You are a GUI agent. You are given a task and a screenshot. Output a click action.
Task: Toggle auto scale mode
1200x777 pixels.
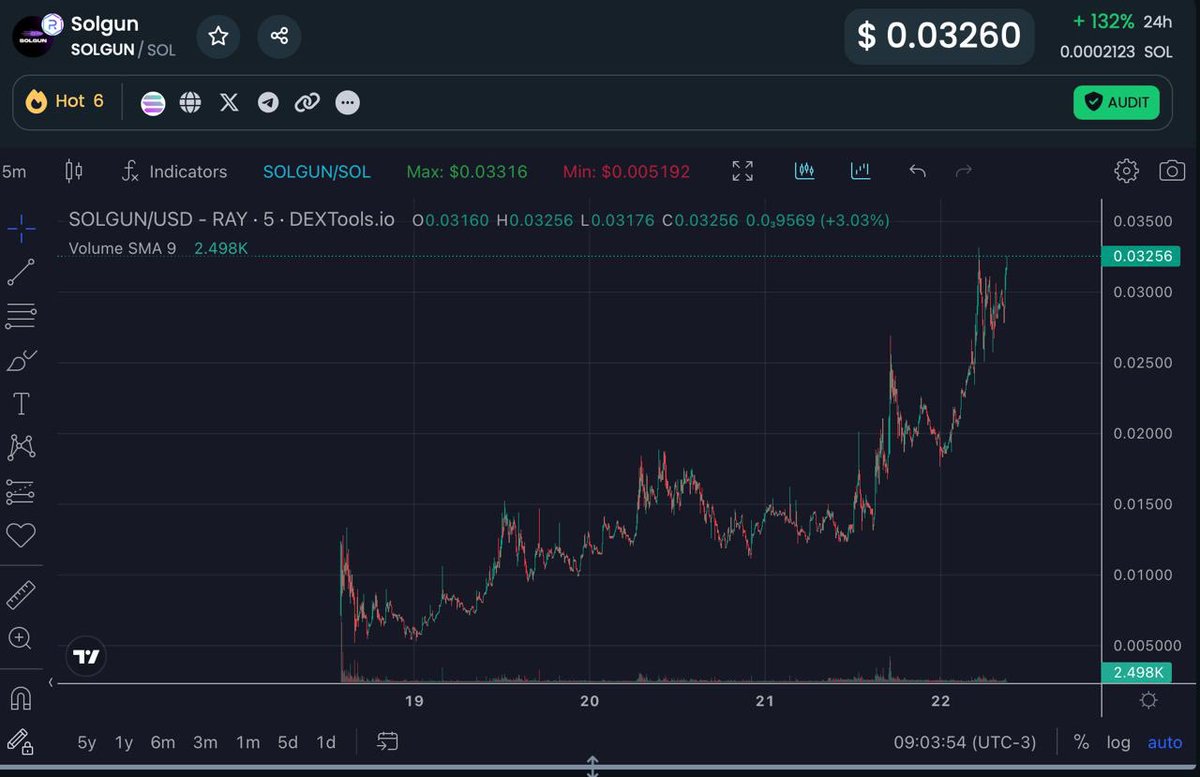click(x=1164, y=743)
